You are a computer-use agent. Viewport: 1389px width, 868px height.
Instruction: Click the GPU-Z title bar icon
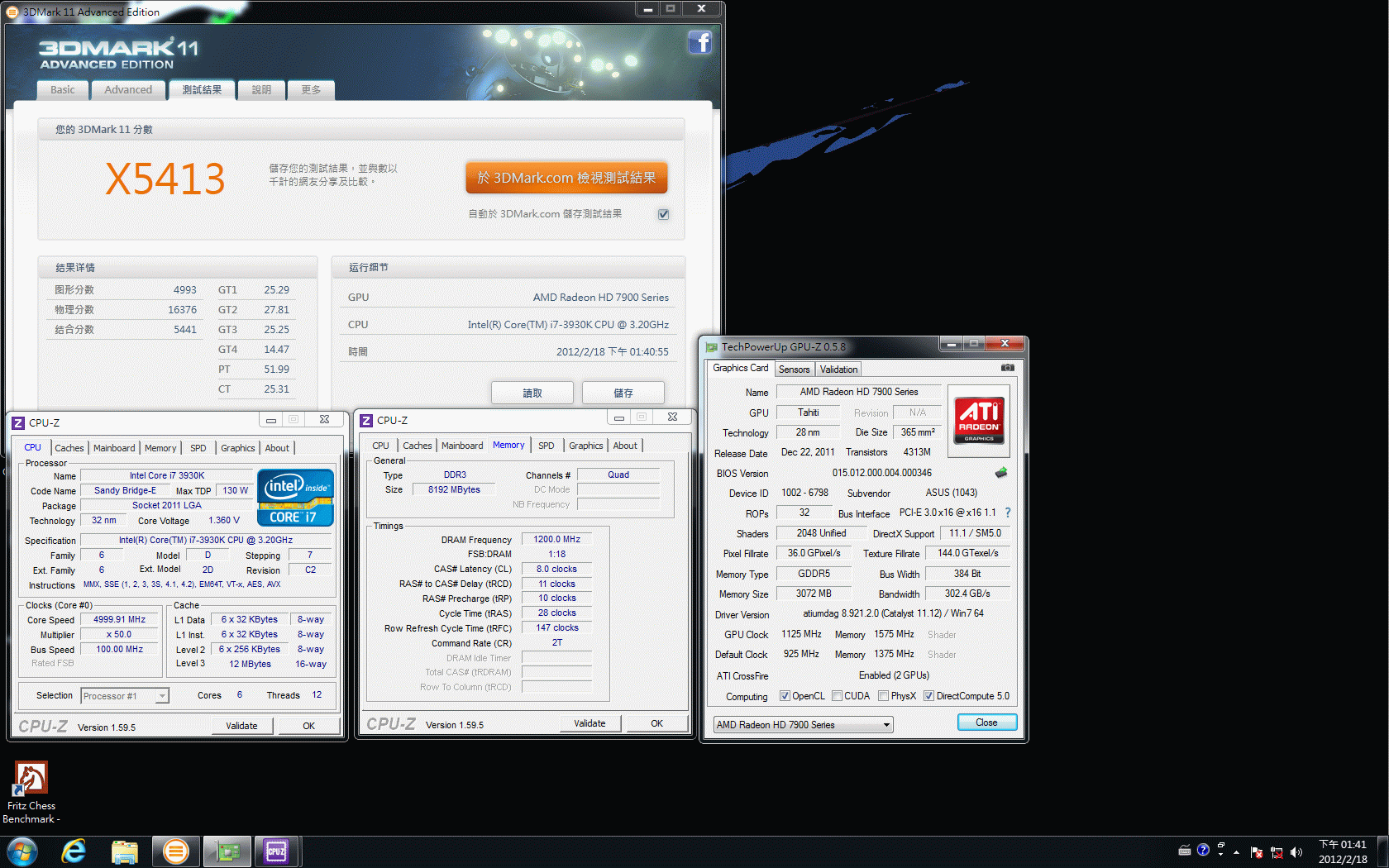pyautogui.click(x=711, y=347)
